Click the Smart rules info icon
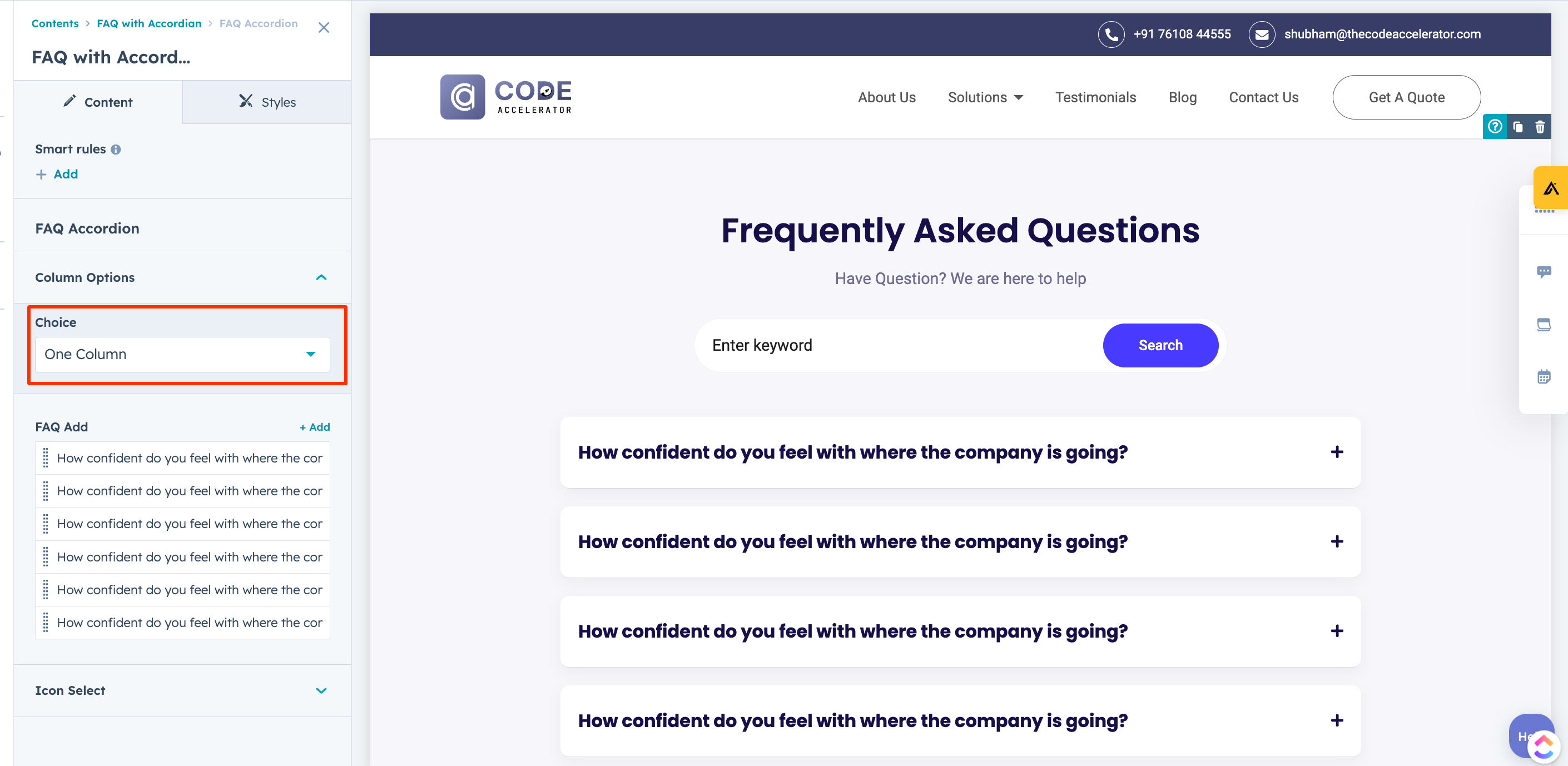 [x=116, y=149]
